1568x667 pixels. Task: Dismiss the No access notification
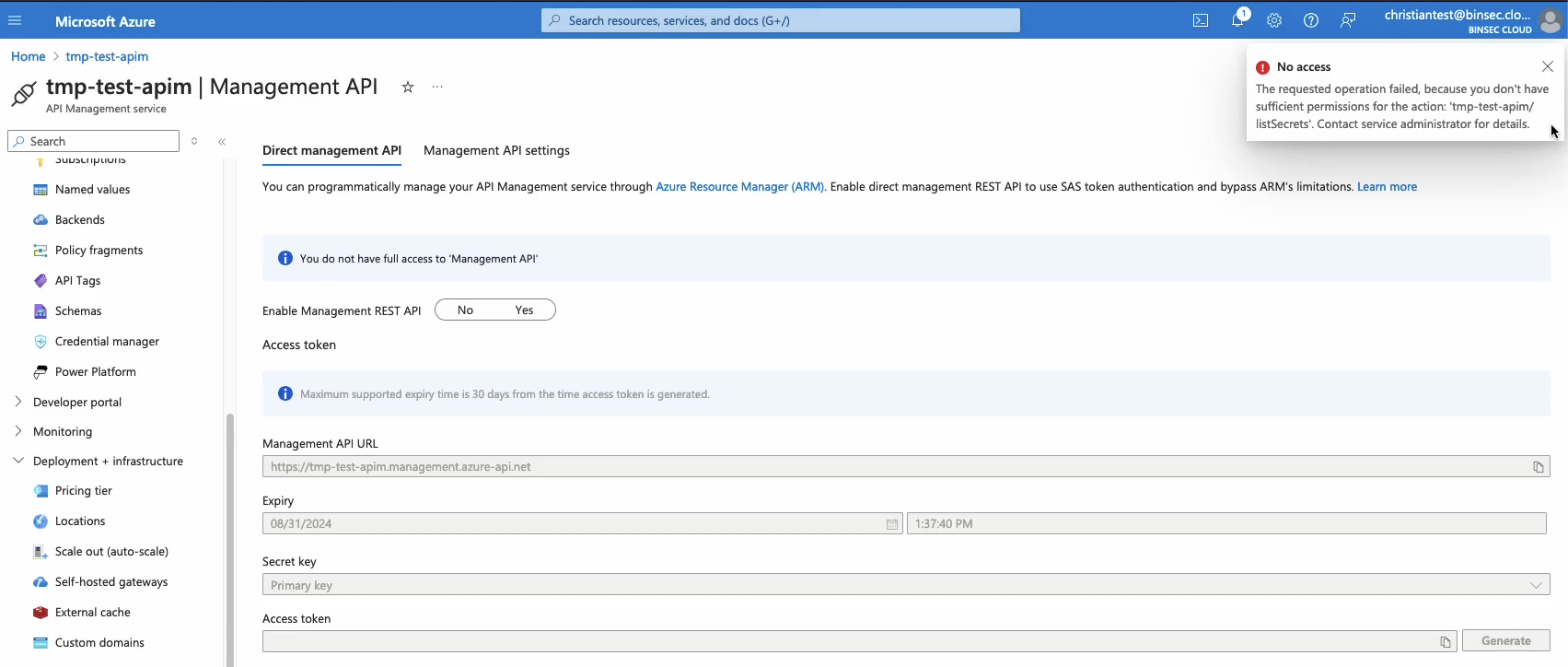point(1548,66)
